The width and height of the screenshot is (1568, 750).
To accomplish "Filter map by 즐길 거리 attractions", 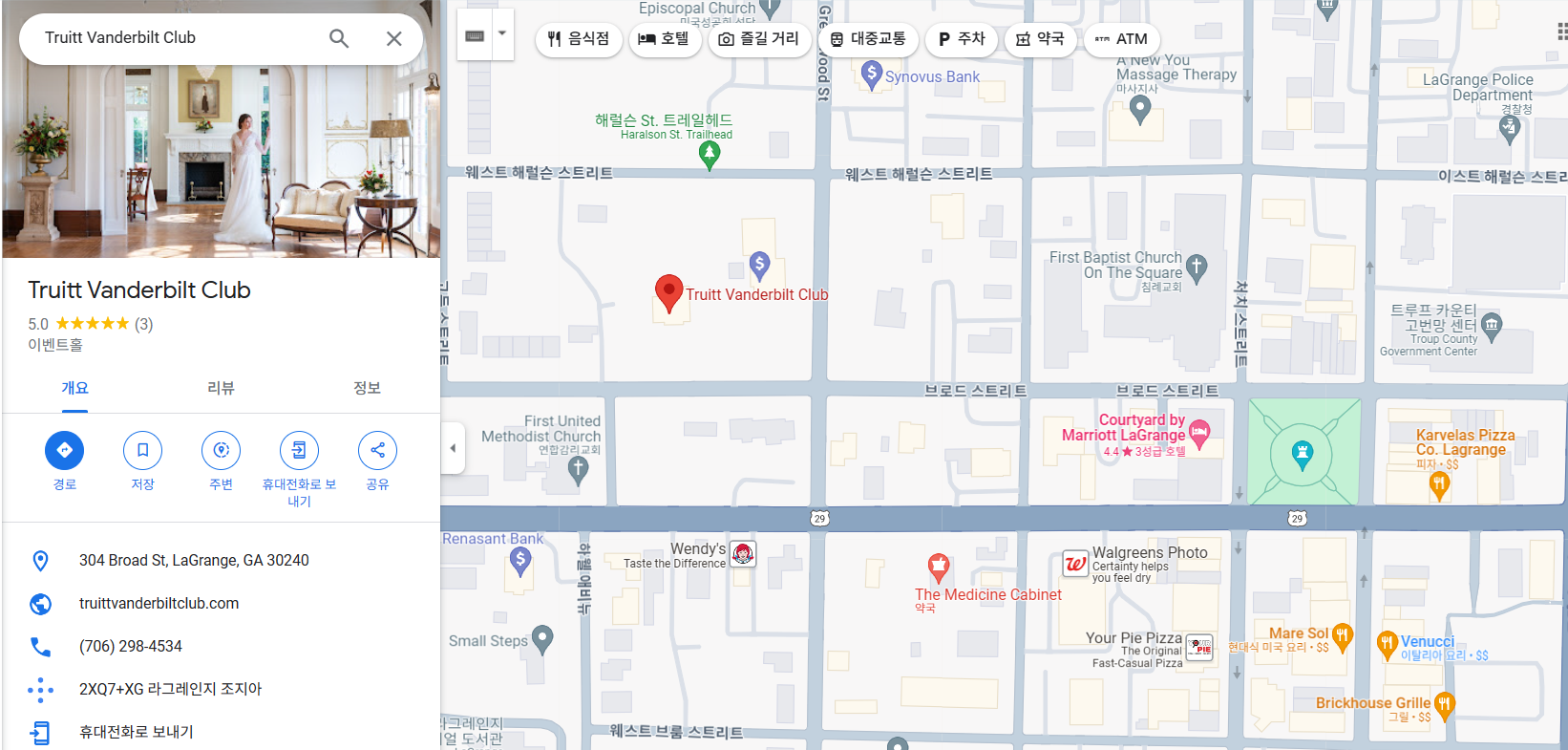I will click(x=759, y=39).
